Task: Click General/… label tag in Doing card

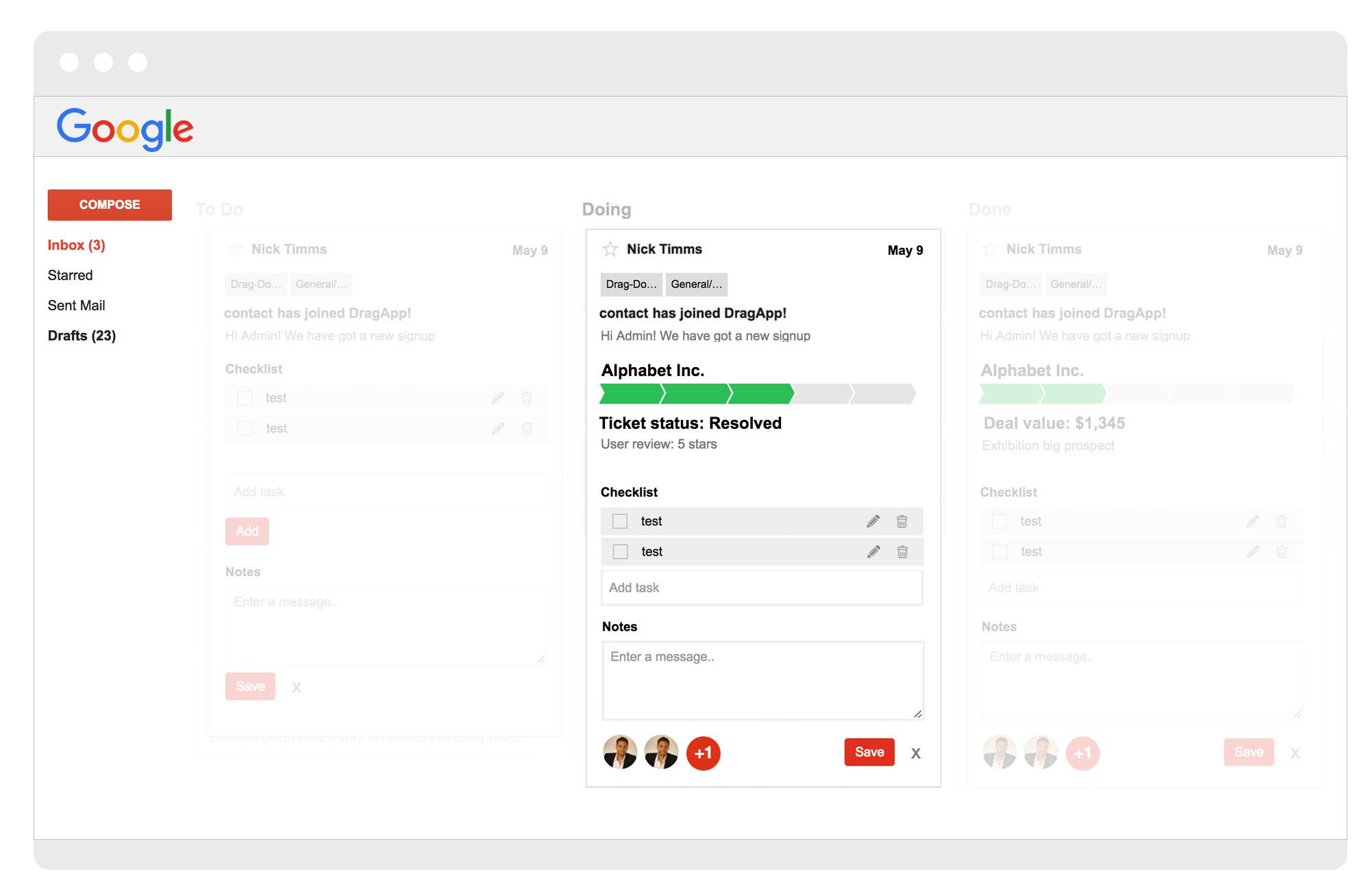Action: (x=696, y=284)
